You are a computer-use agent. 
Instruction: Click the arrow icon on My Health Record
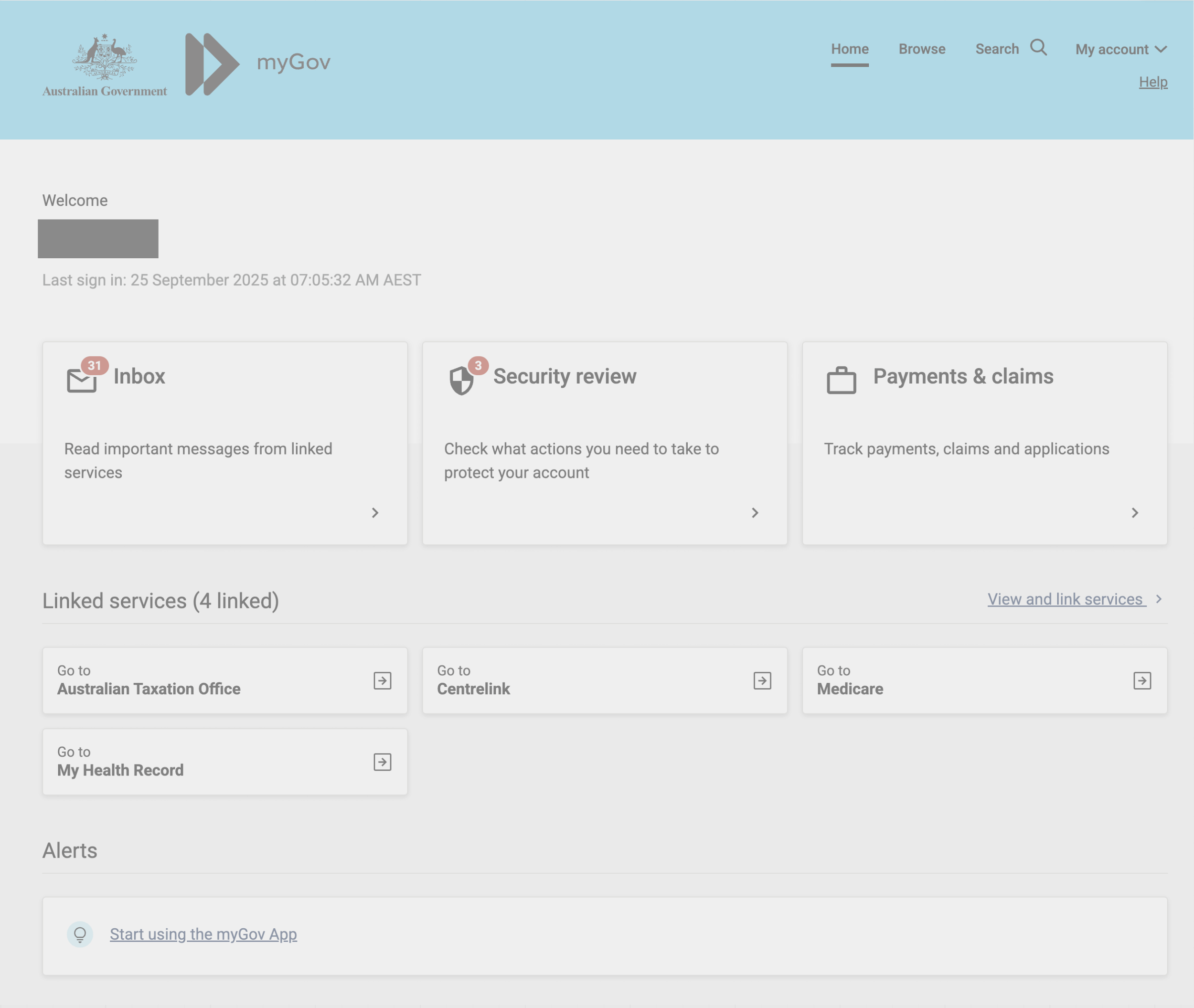coord(383,762)
